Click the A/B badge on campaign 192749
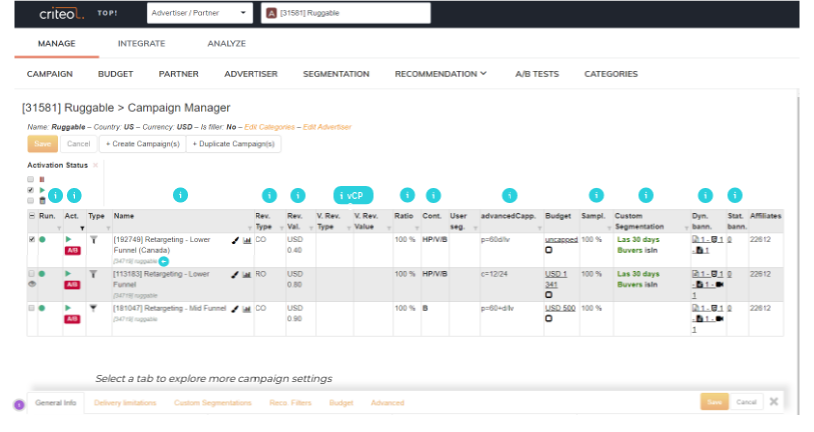 tap(72, 250)
